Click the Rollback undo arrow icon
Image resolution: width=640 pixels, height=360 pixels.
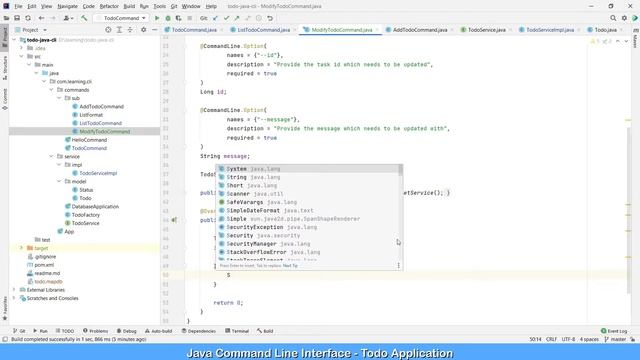[270, 18]
